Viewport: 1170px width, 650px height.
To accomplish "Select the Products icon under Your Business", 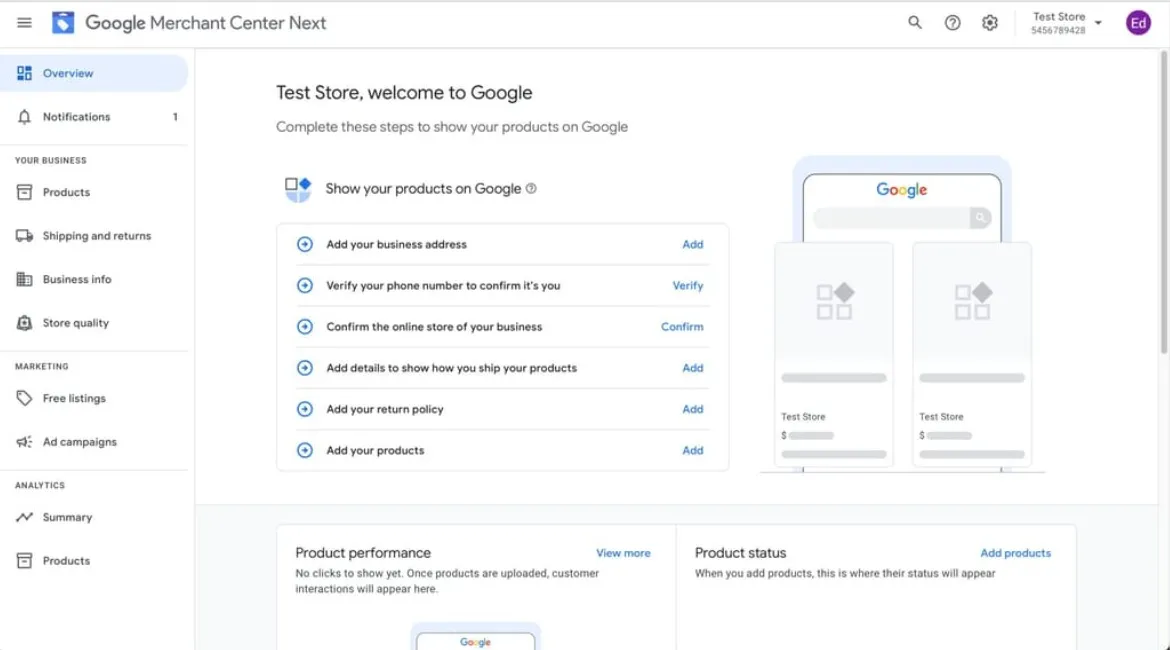I will click(23, 192).
